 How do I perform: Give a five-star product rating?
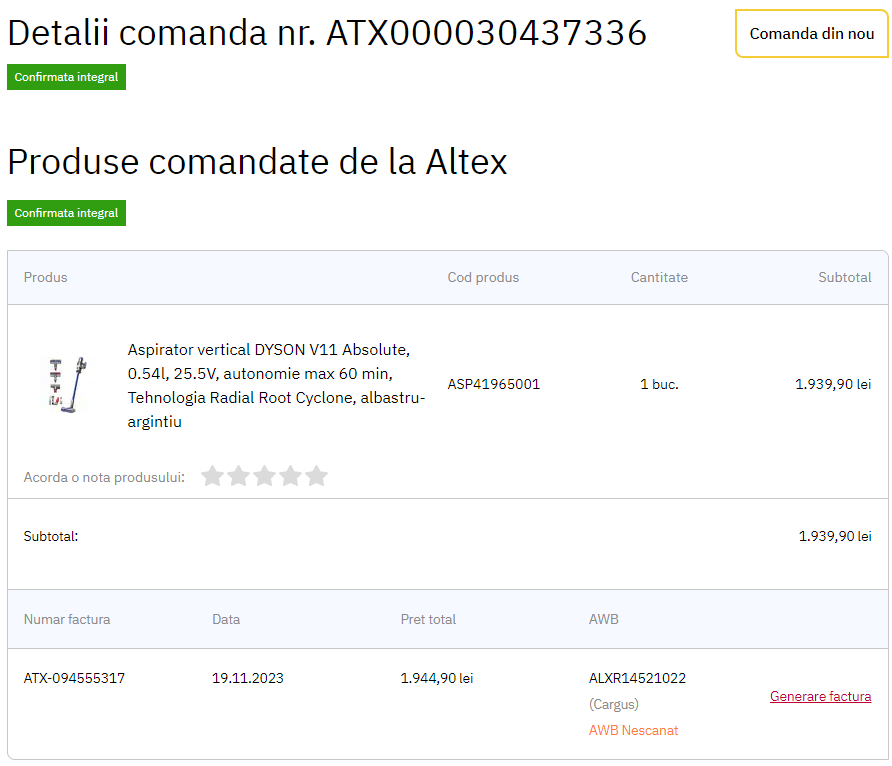(316, 476)
